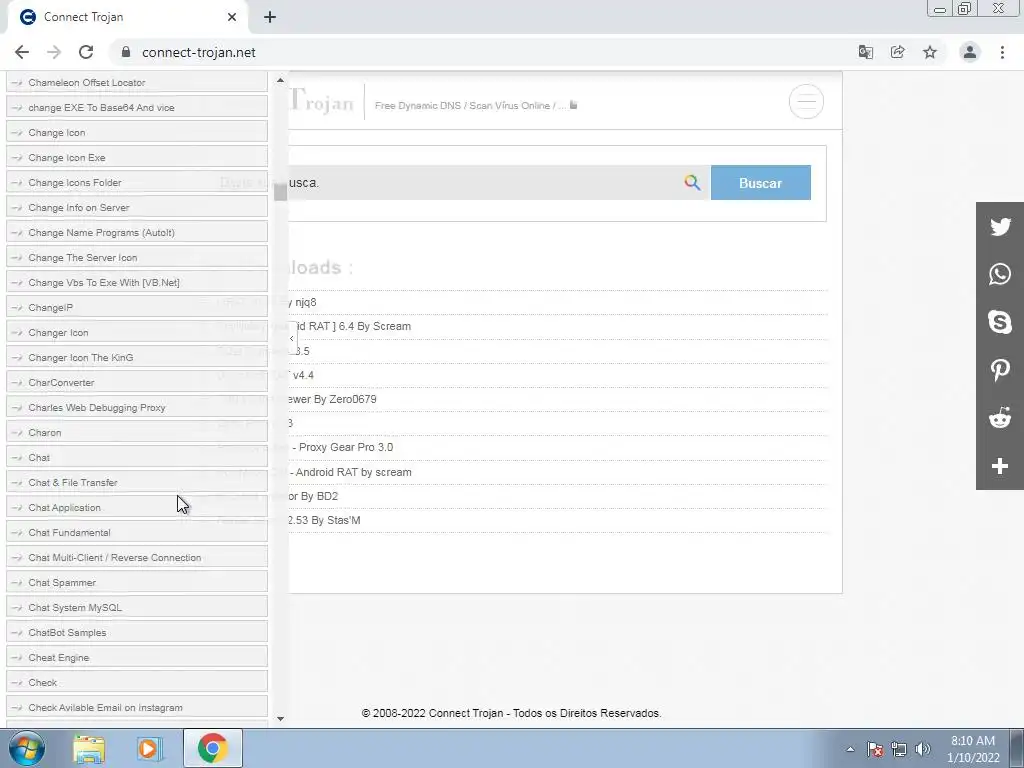Open media player taskbar icon

[148, 748]
